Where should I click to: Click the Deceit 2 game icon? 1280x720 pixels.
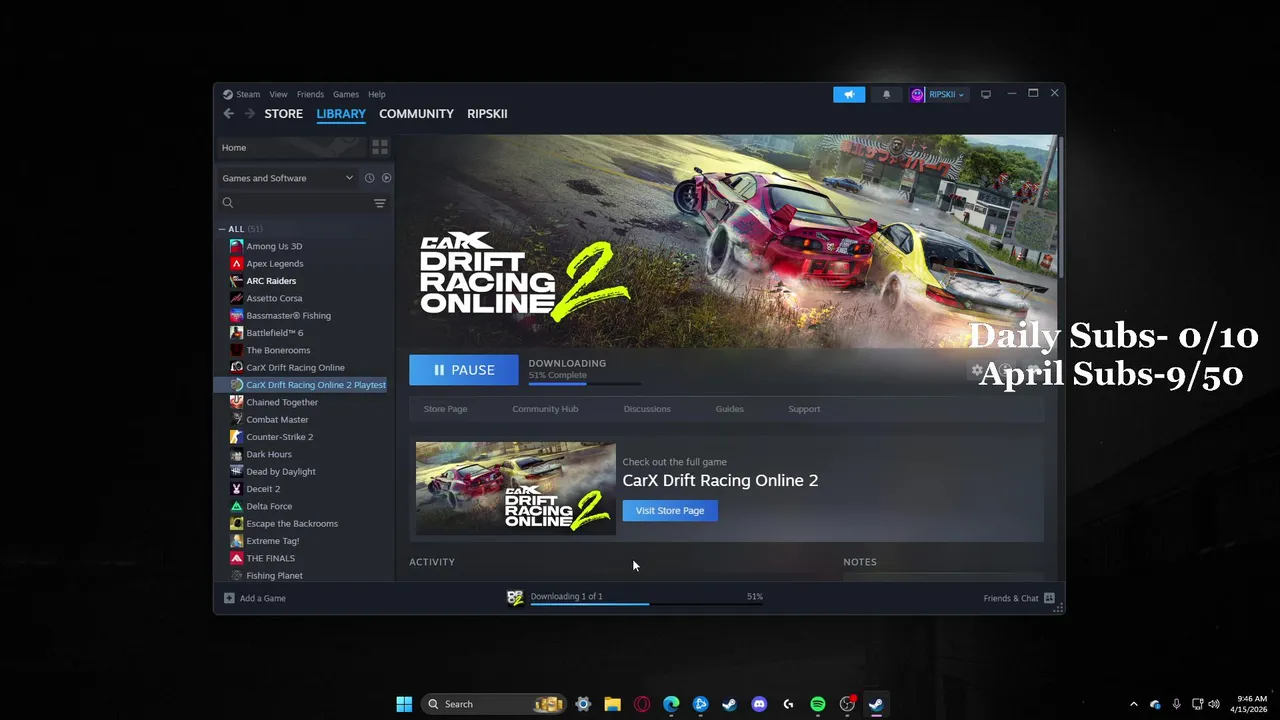(x=236, y=489)
